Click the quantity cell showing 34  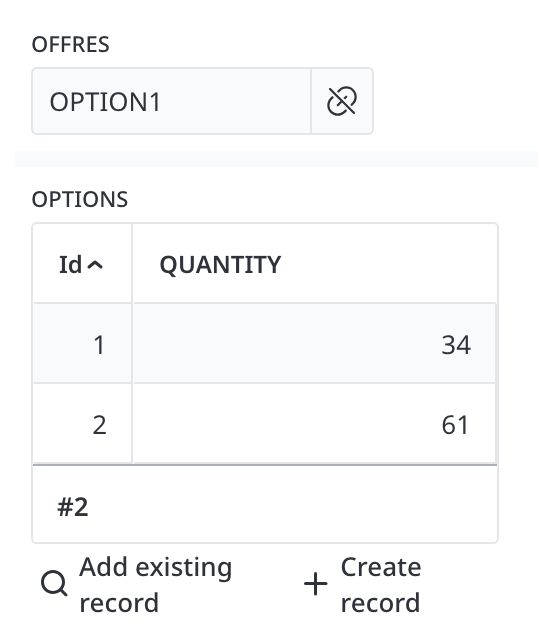tap(314, 343)
